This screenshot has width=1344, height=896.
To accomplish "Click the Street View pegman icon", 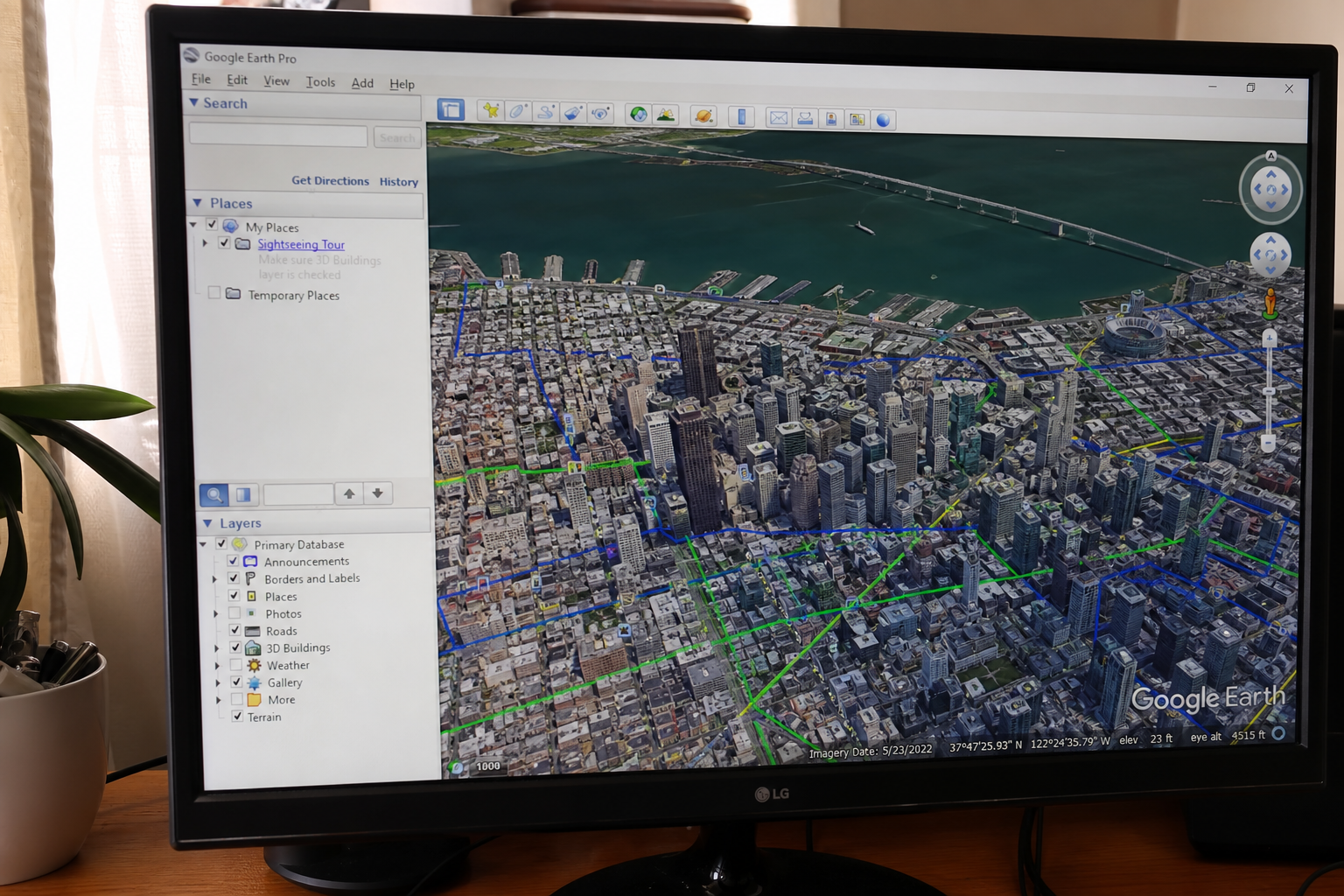I will (x=1270, y=304).
